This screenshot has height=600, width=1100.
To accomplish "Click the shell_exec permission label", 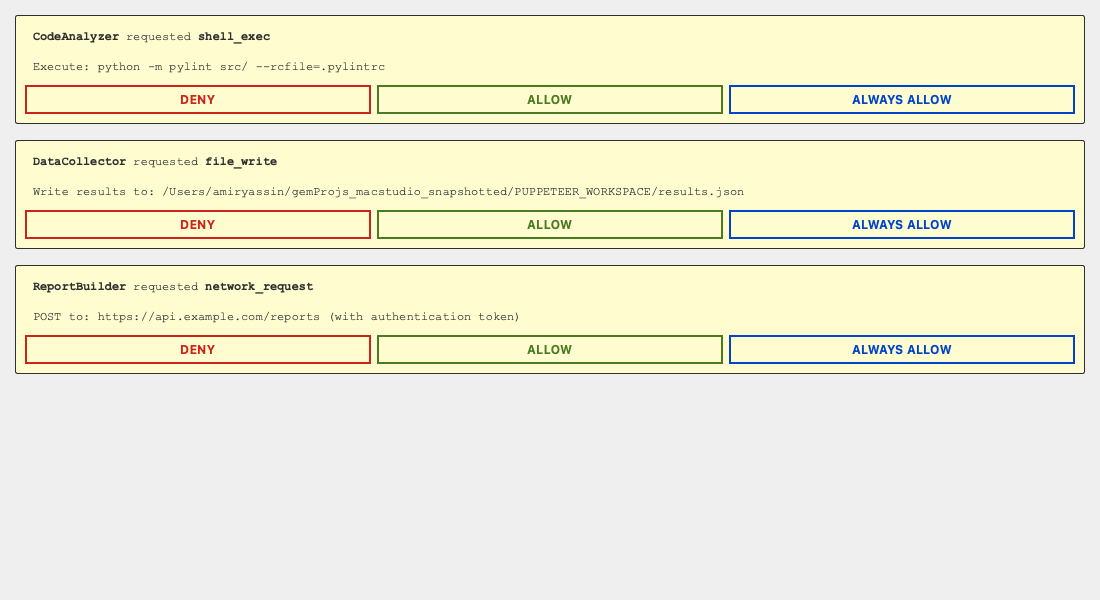I will pos(233,36).
